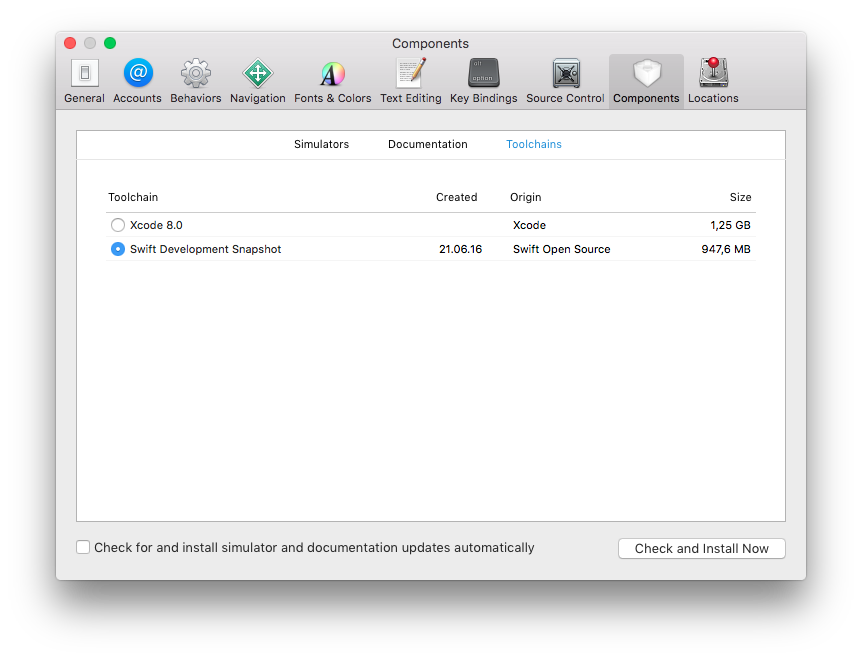Click the Xcode 8.0 toolchain name

(x=156, y=225)
